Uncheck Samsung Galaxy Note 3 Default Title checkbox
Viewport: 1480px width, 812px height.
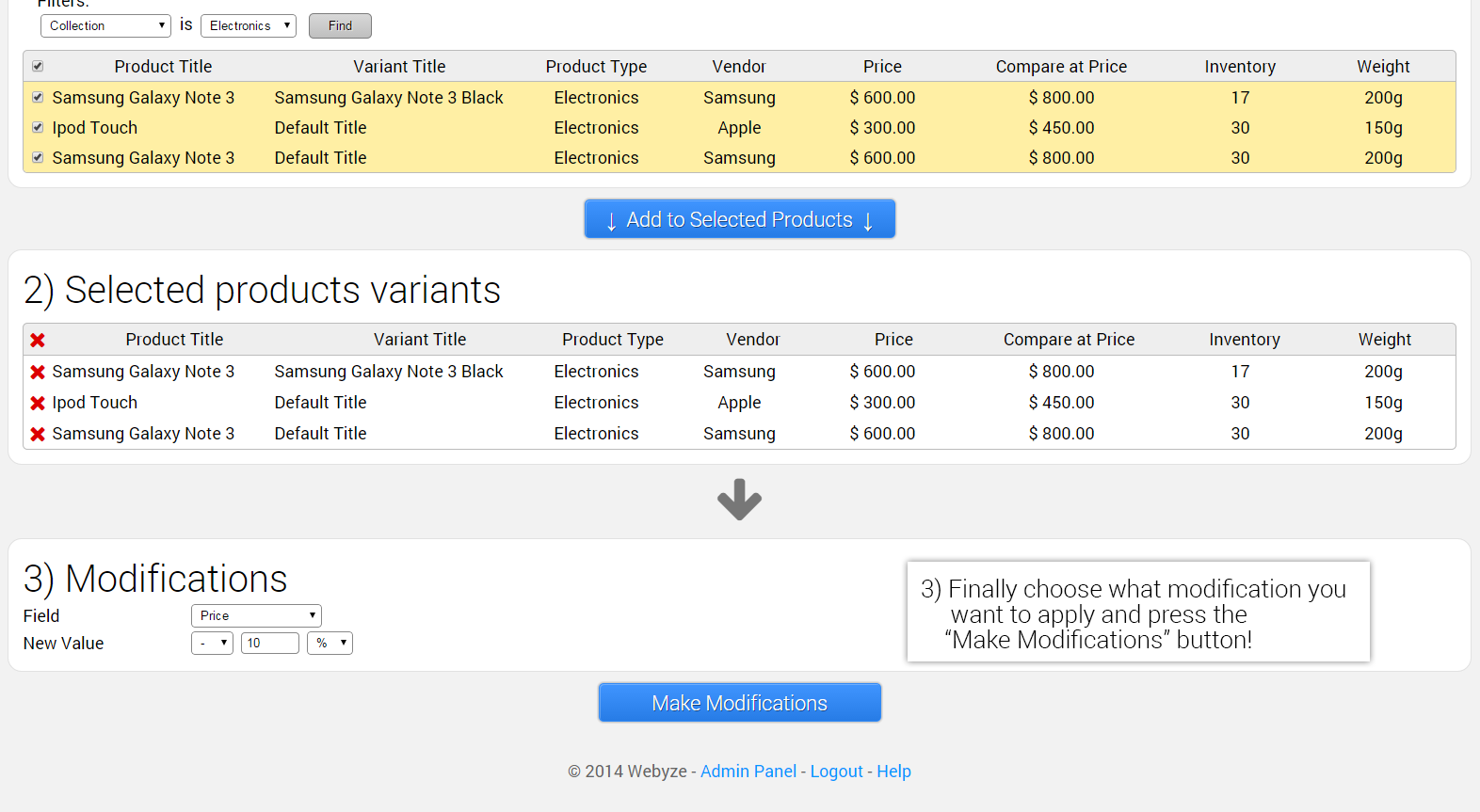38,157
